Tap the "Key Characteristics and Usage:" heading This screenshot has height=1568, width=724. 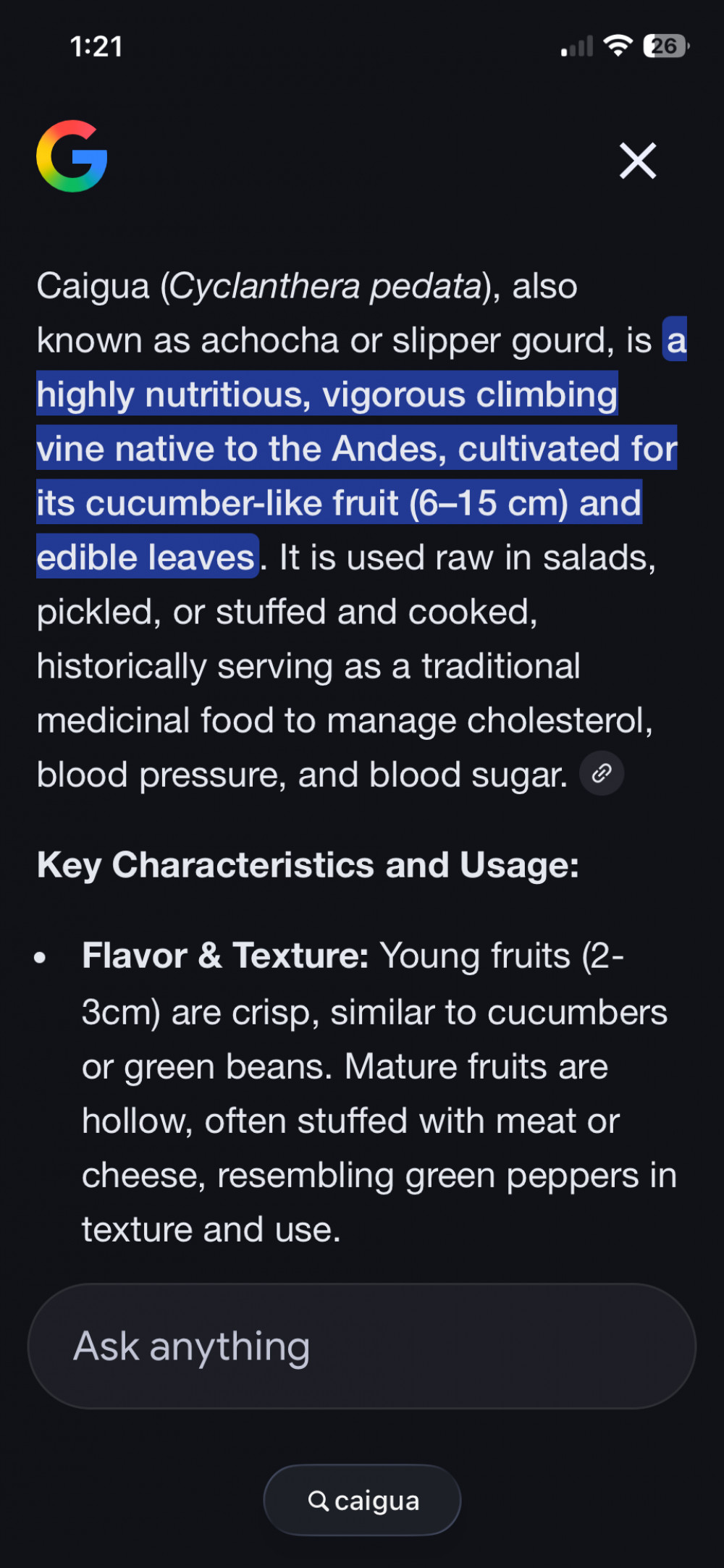[308, 865]
